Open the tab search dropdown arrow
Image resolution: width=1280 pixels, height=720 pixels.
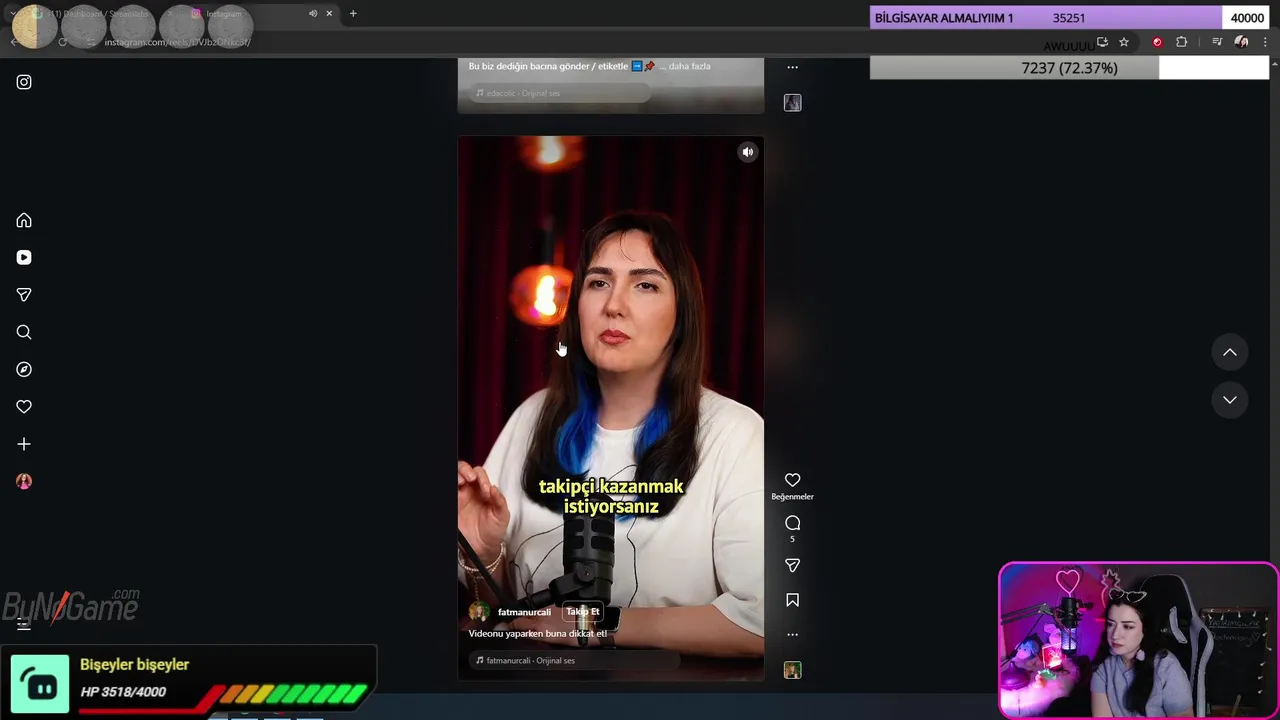pos(13,14)
